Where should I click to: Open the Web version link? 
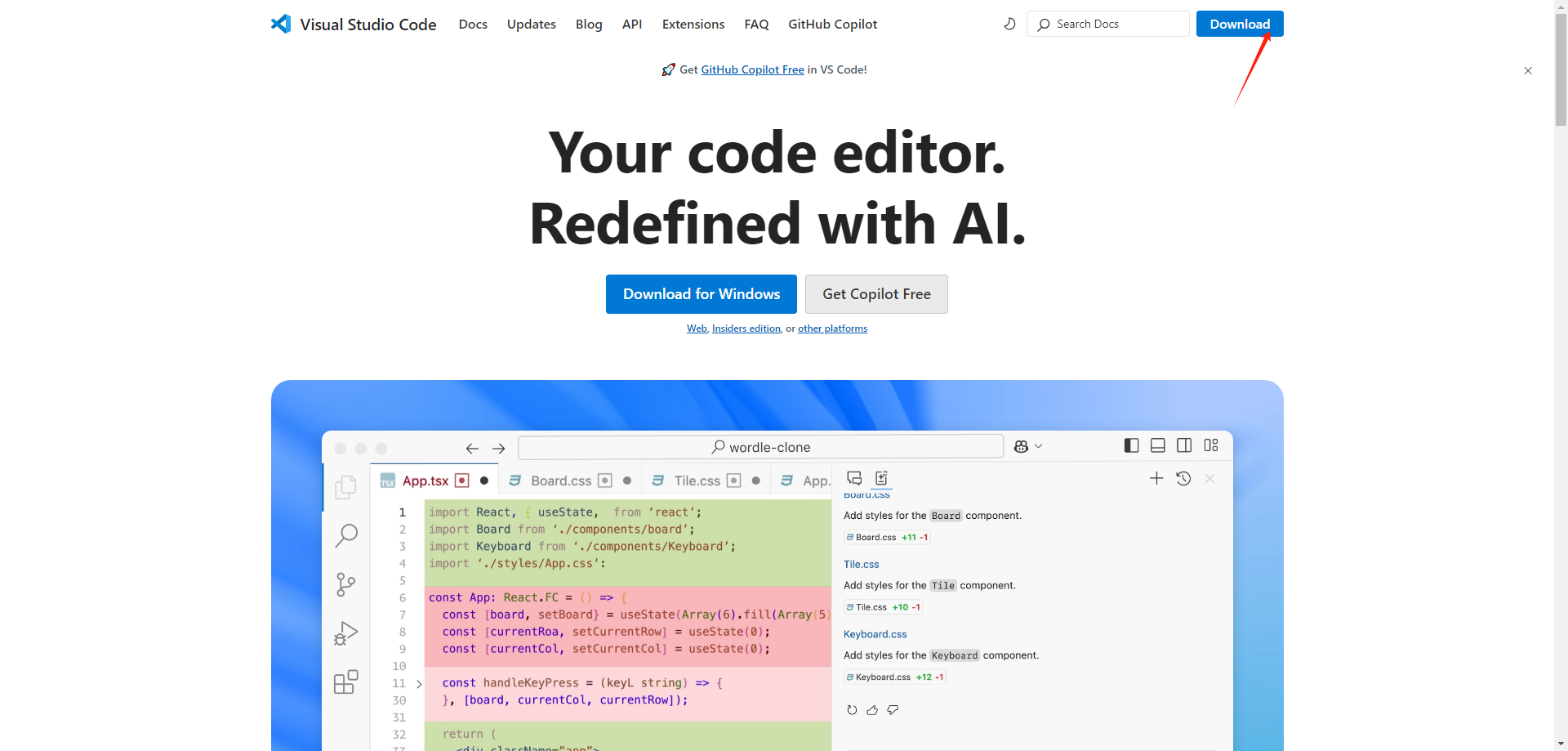coord(697,329)
